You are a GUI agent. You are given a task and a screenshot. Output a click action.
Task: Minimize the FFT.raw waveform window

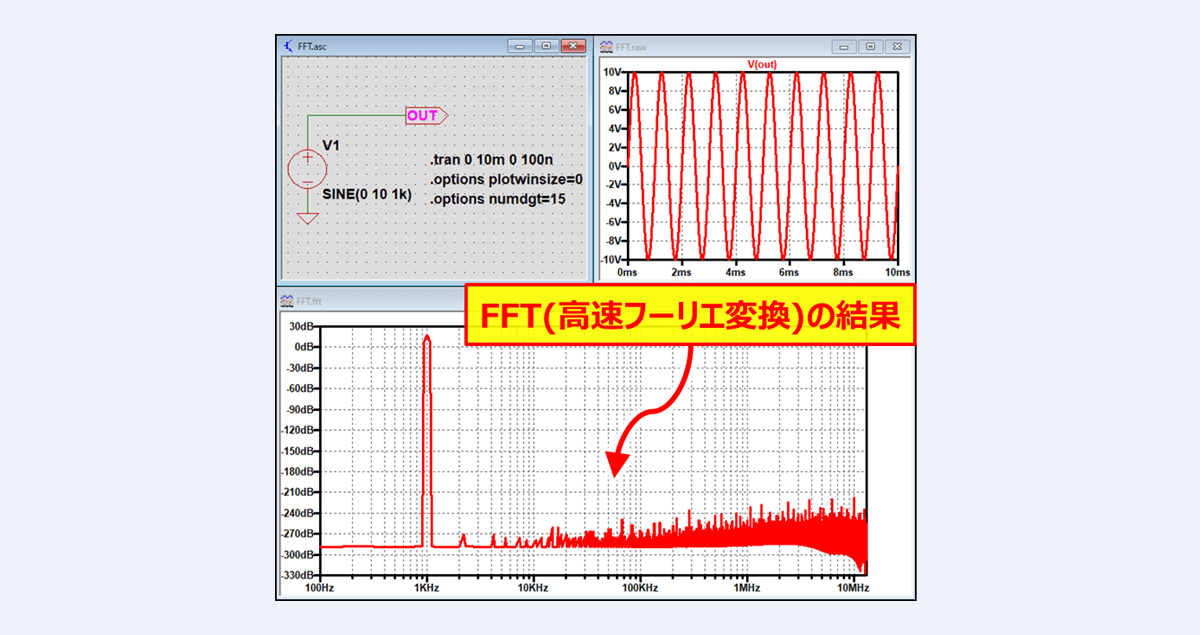coord(843,45)
